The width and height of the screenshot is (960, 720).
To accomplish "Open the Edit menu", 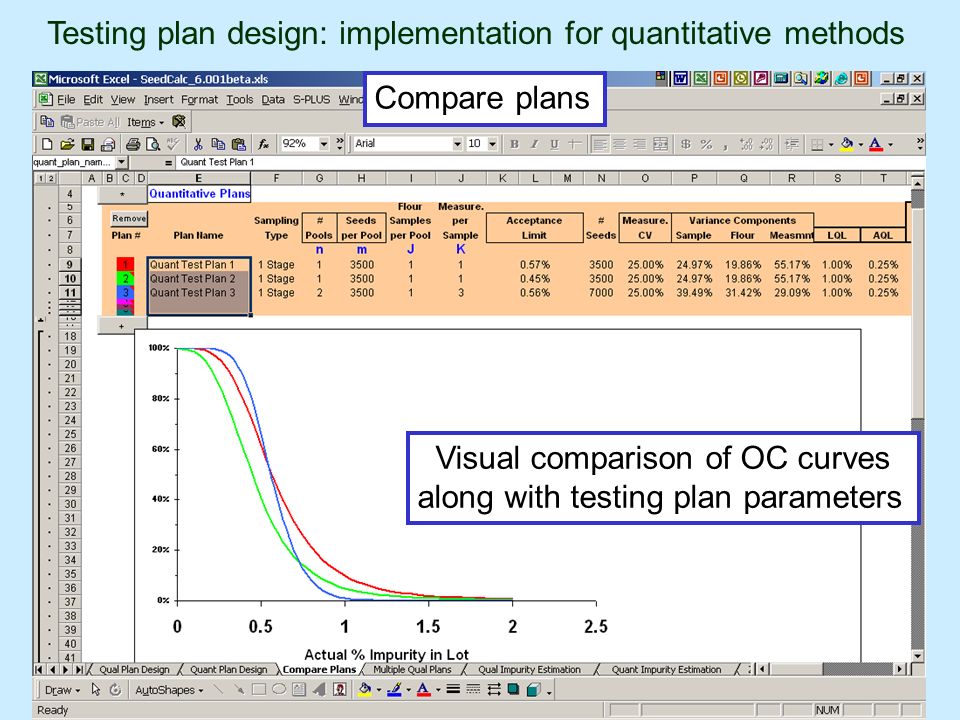I will 92,100.
